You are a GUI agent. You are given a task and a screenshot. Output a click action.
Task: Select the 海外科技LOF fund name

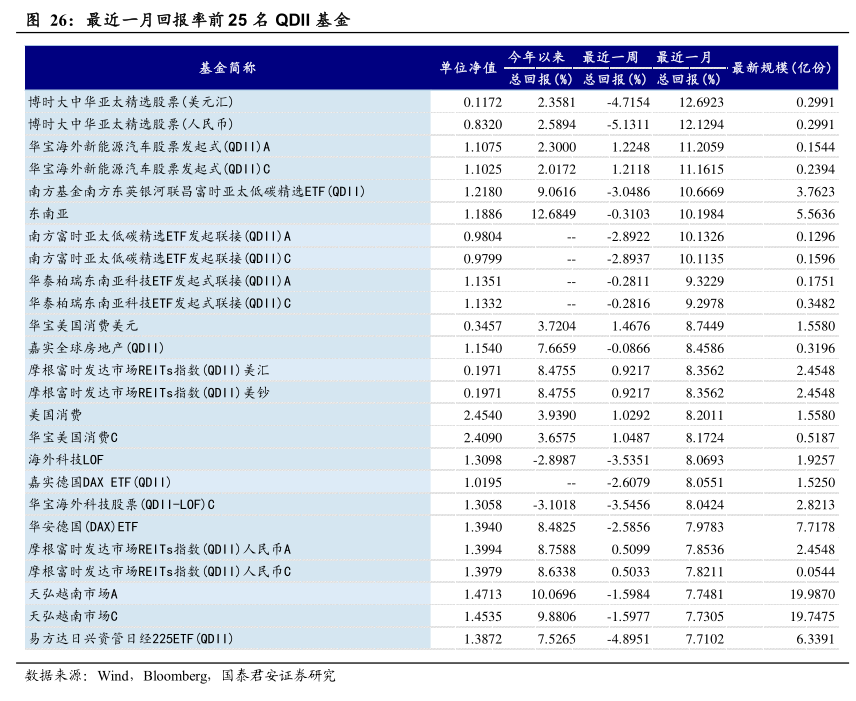pyautogui.click(x=66, y=460)
